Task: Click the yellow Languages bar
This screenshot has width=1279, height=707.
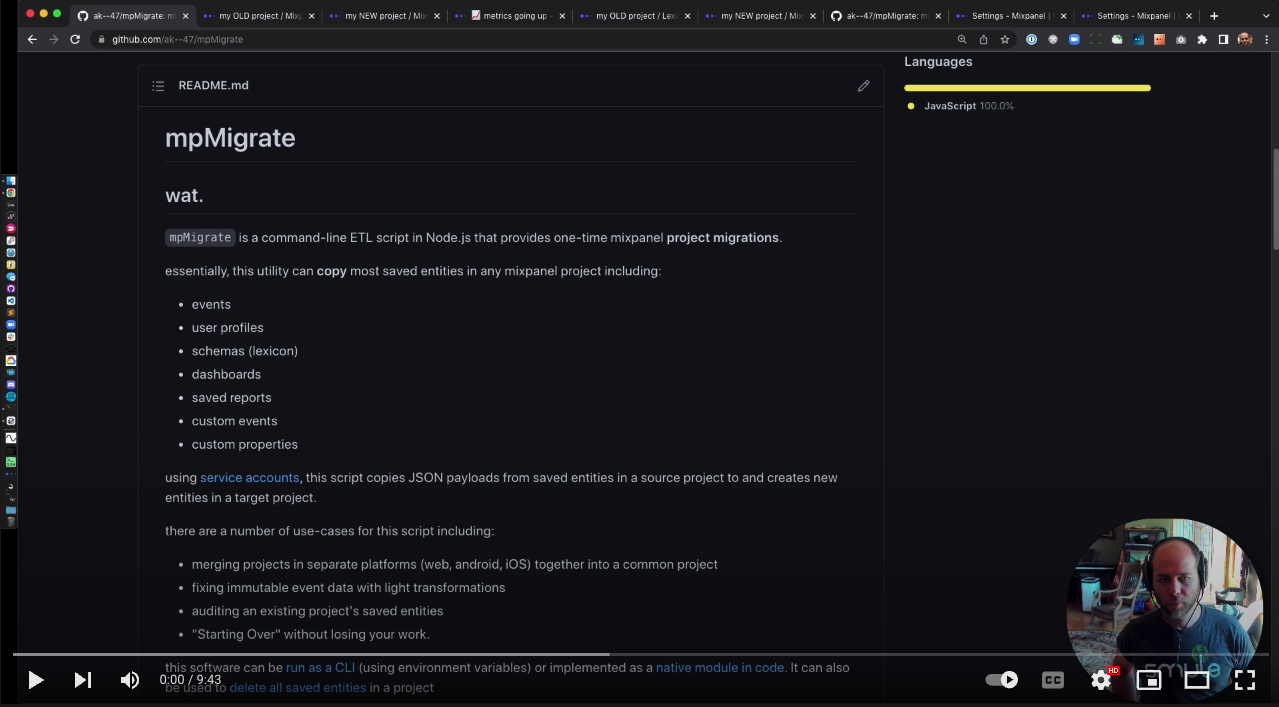Action: [x=1027, y=88]
